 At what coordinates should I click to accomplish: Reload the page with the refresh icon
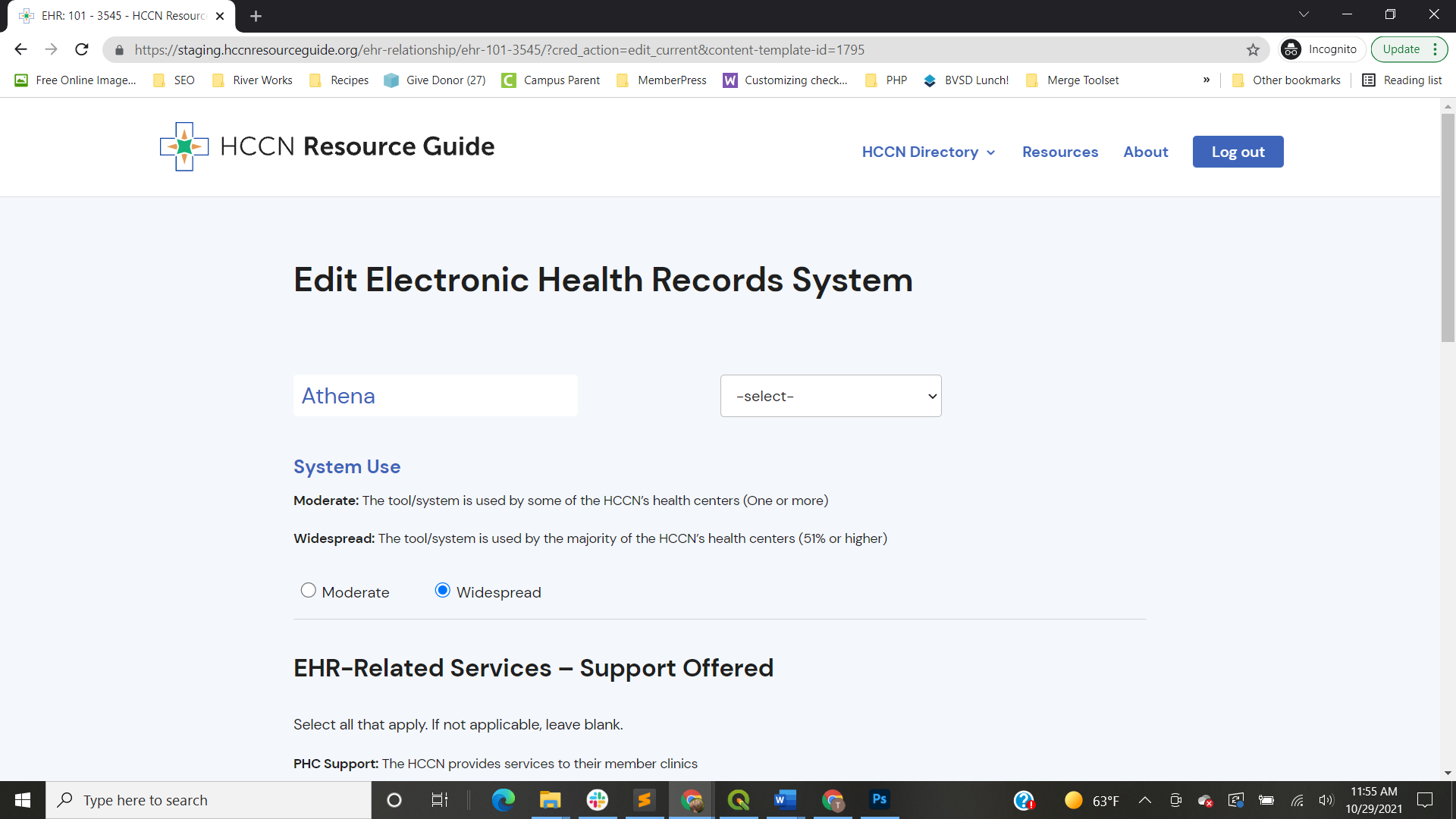[x=82, y=49]
